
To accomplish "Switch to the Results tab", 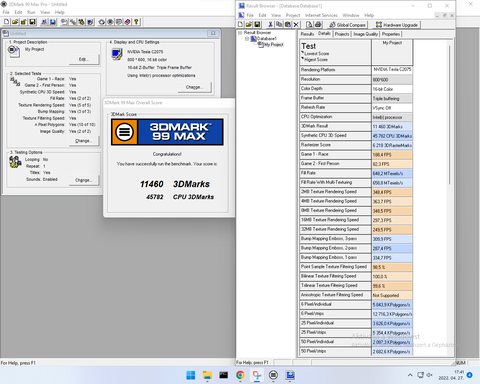I will point(307,34).
